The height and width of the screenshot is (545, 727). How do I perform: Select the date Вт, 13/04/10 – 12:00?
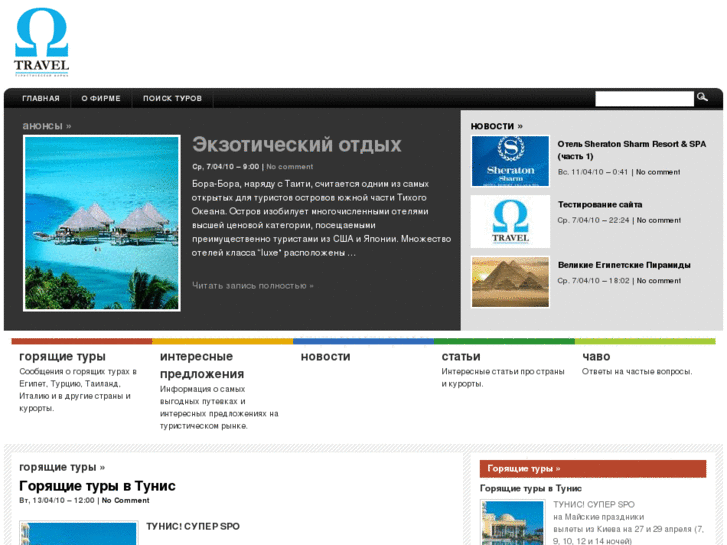click(57, 500)
